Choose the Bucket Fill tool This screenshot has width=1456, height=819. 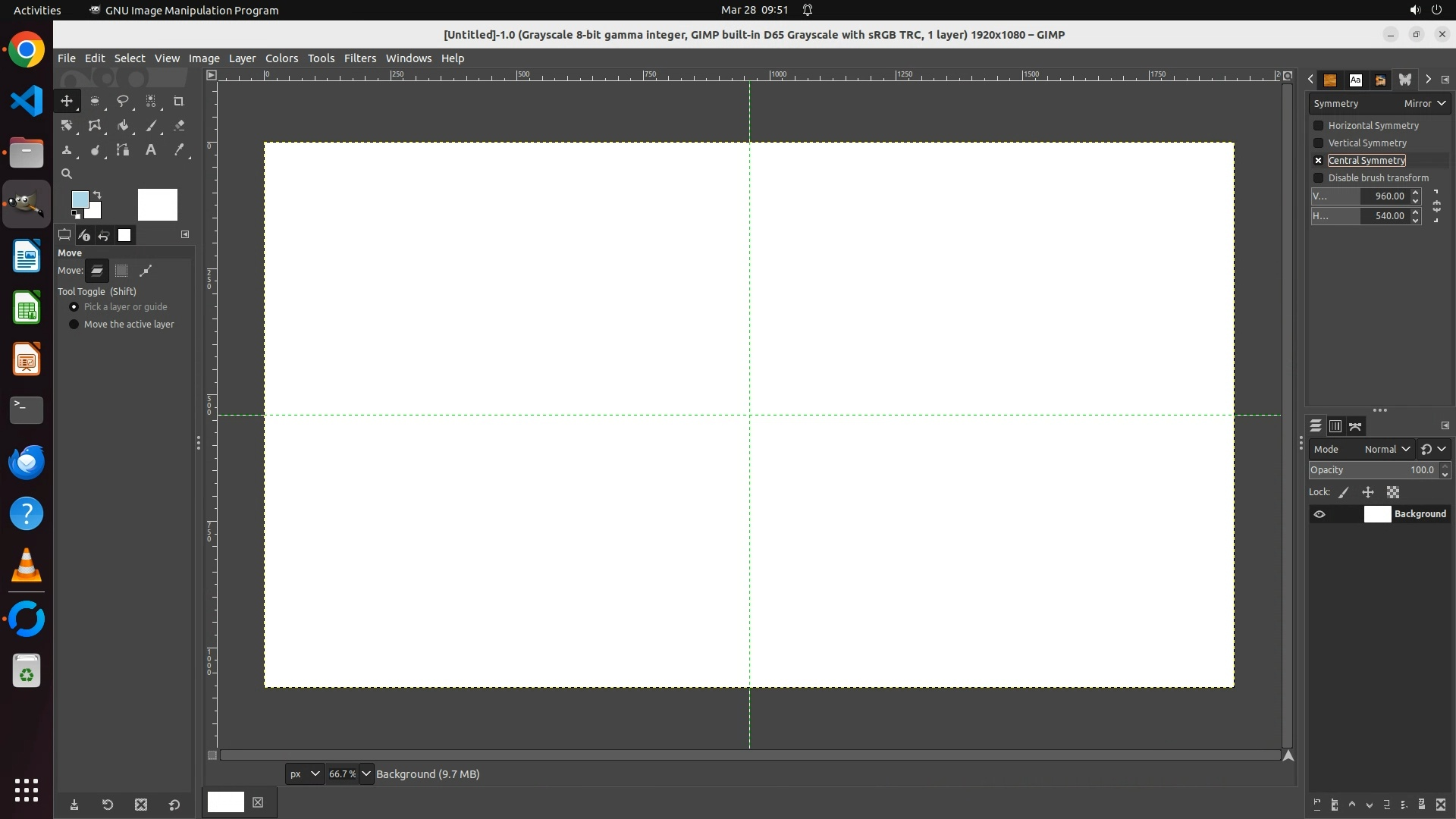point(122,126)
